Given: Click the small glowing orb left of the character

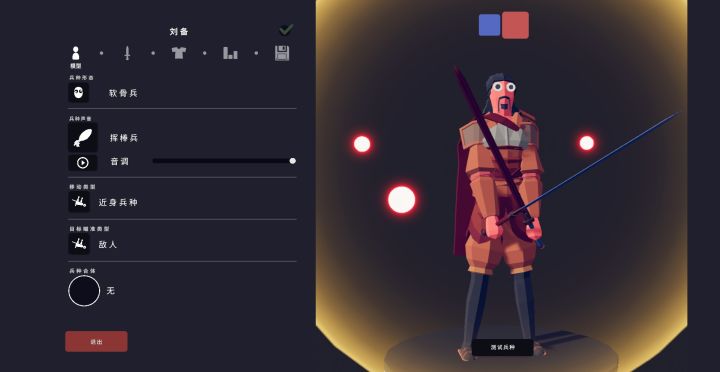Looking at the screenshot, I should 362,144.
